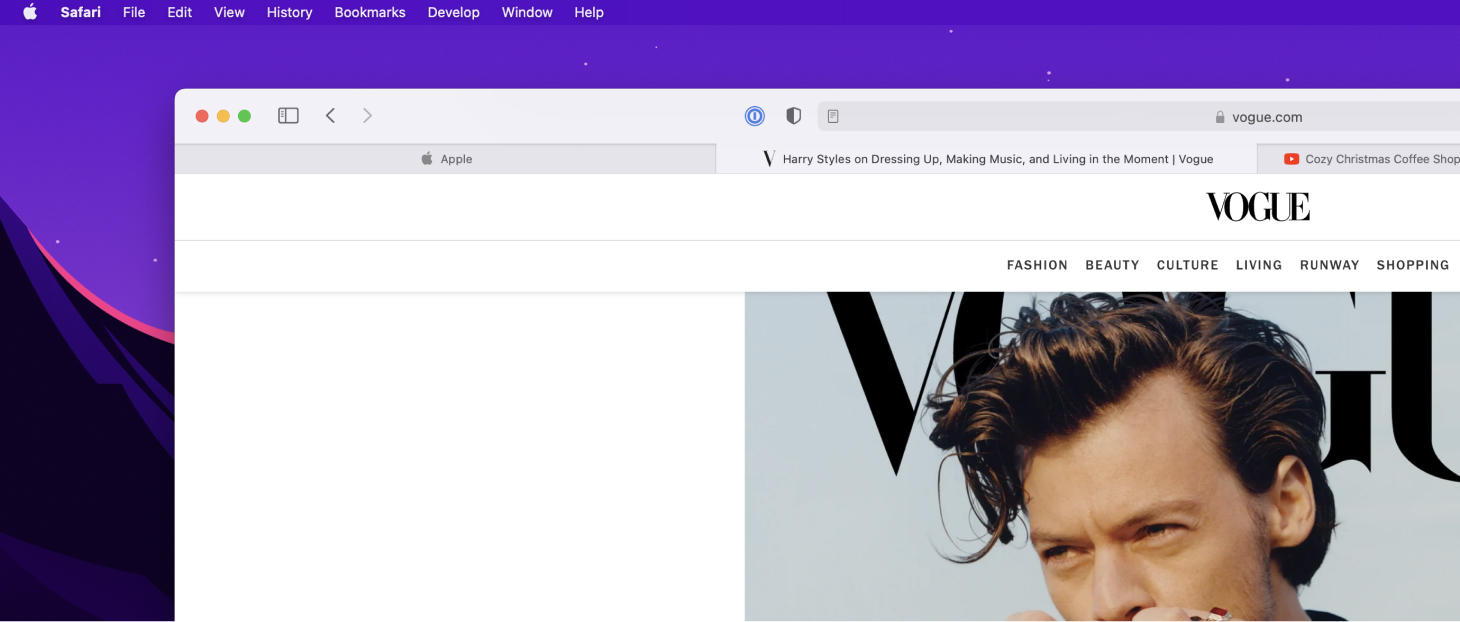This screenshot has width=1460, height=622.
Task: Open the File menu
Action: (134, 12)
